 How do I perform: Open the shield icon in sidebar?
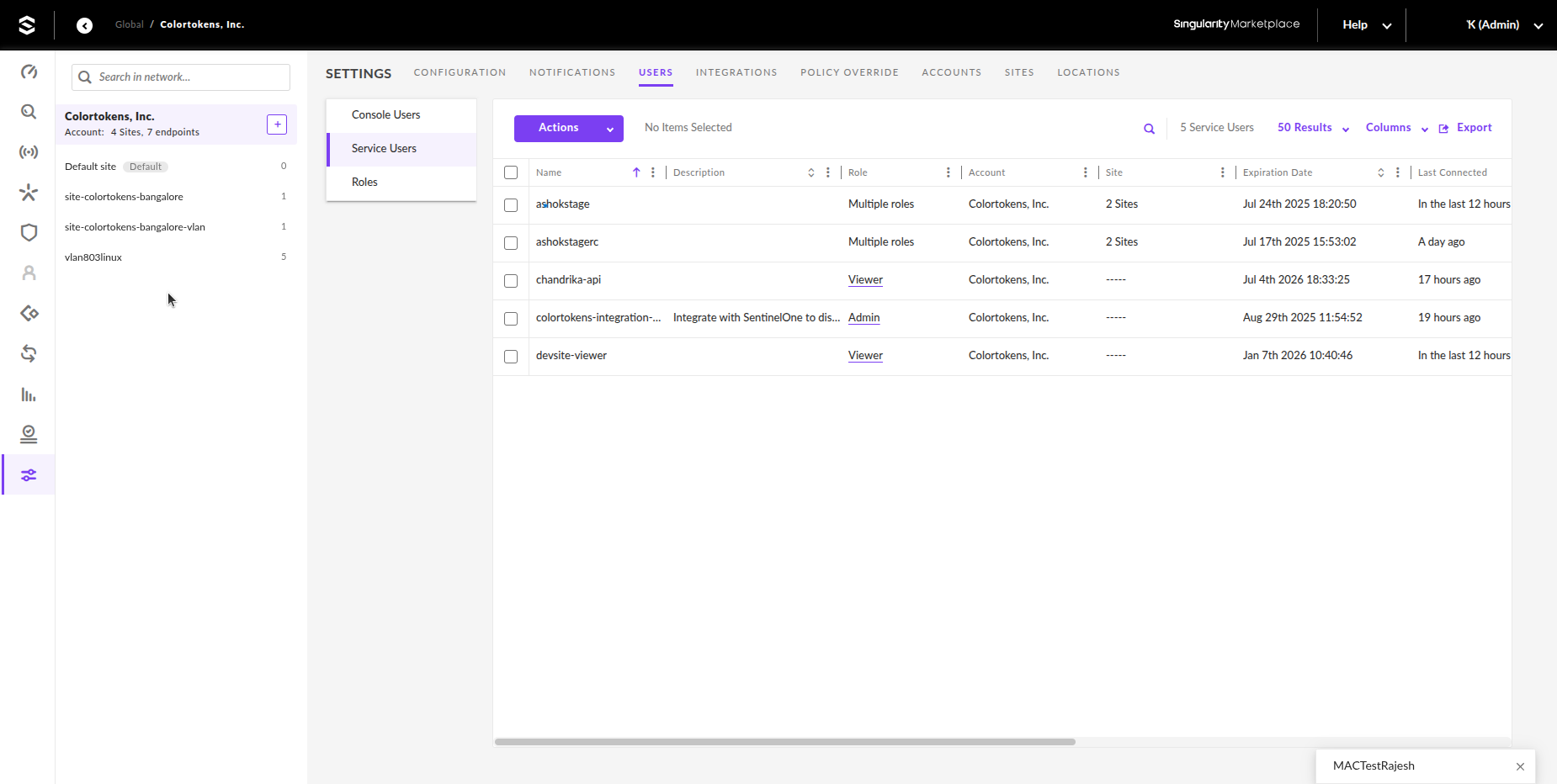29,233
